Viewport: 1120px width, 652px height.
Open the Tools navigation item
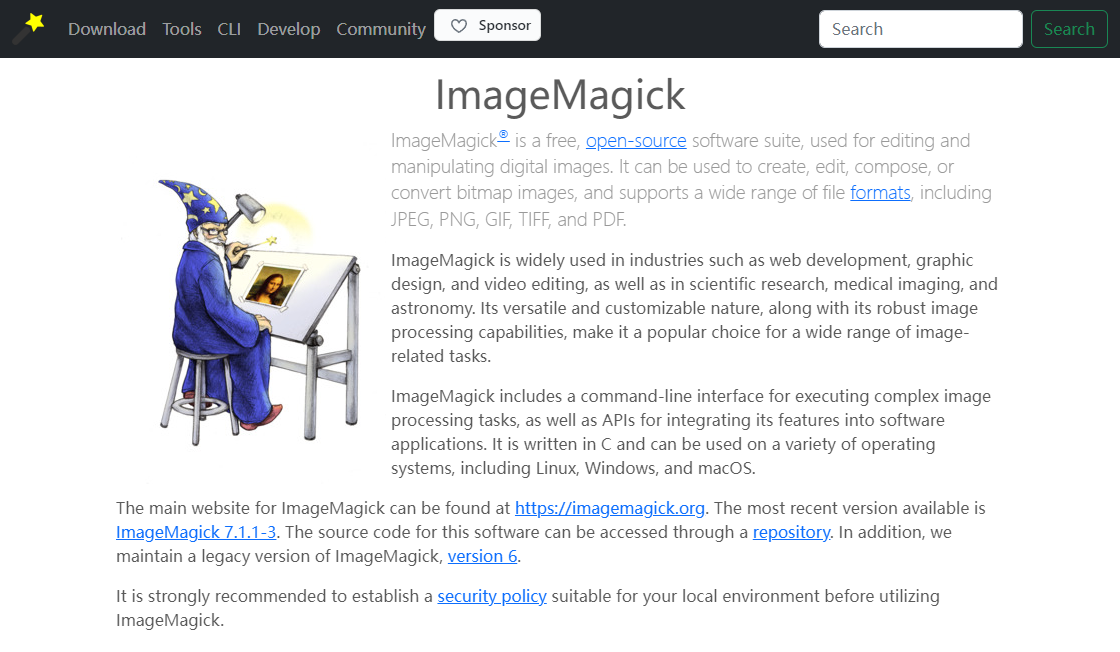pos(182,29)
